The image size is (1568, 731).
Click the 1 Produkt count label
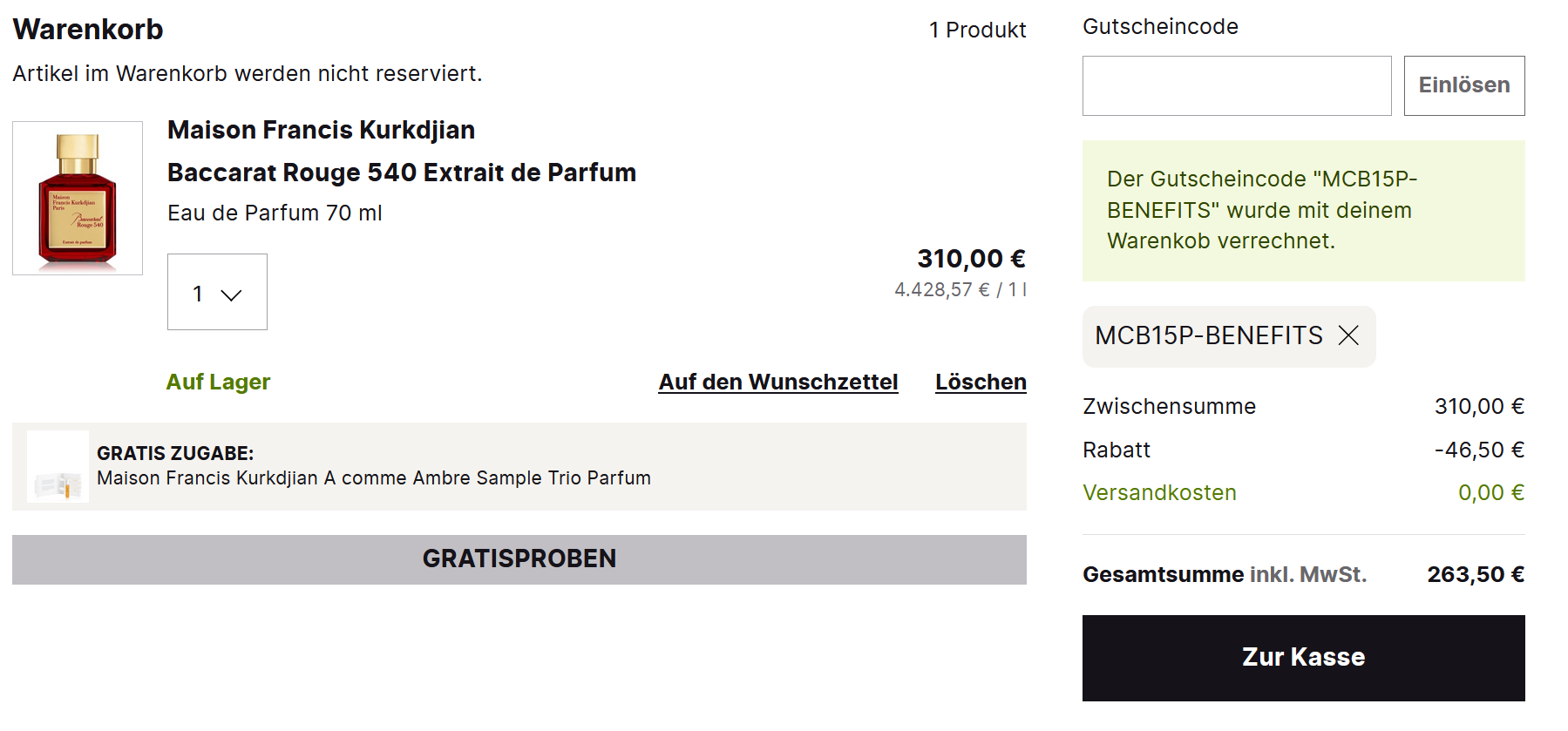pyautogui.click(x=977, y=30)
